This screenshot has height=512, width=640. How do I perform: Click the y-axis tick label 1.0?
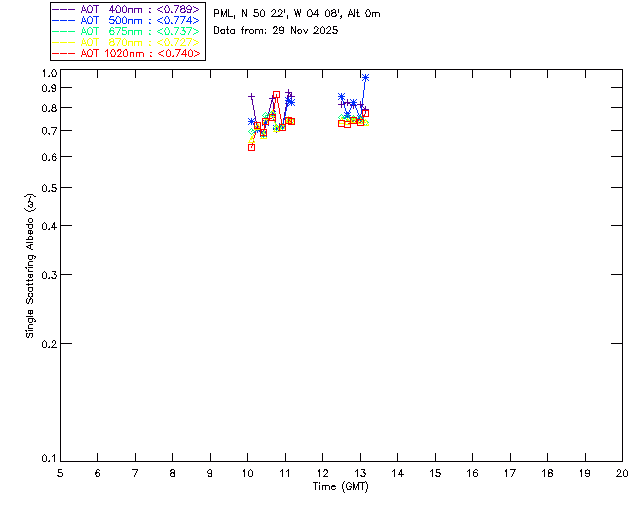tap(49, 73)
